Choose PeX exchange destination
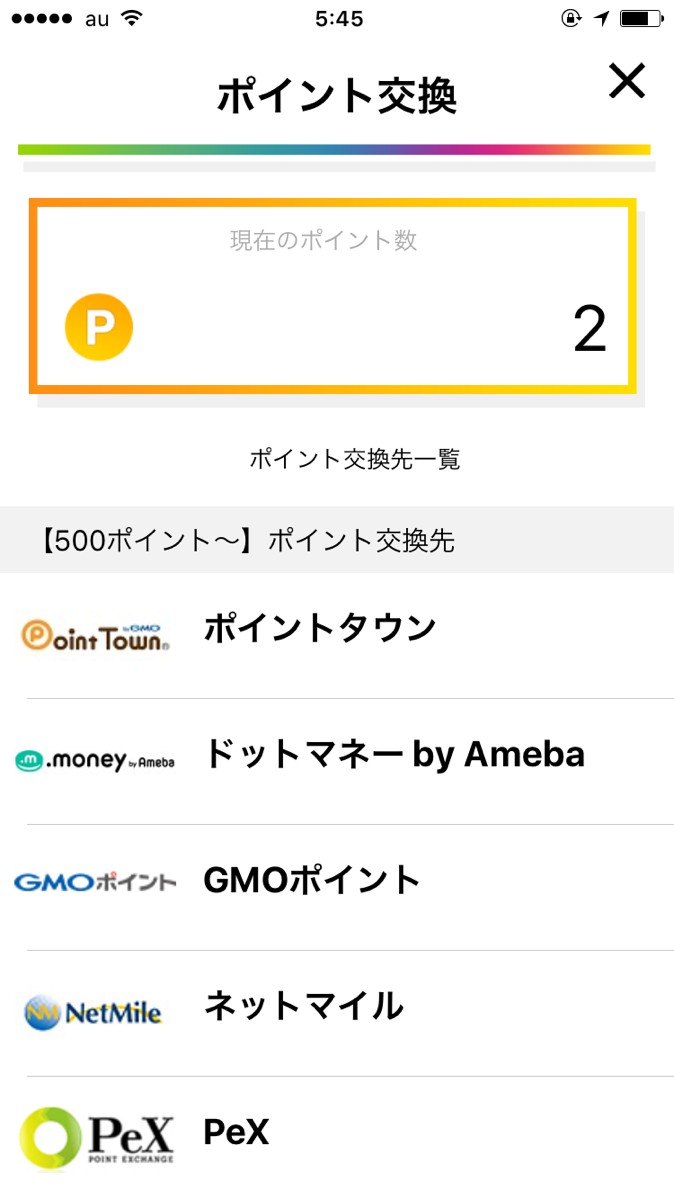Image resolution: width=674 pixels, height=1200 pixels. tap(237, 1132)
